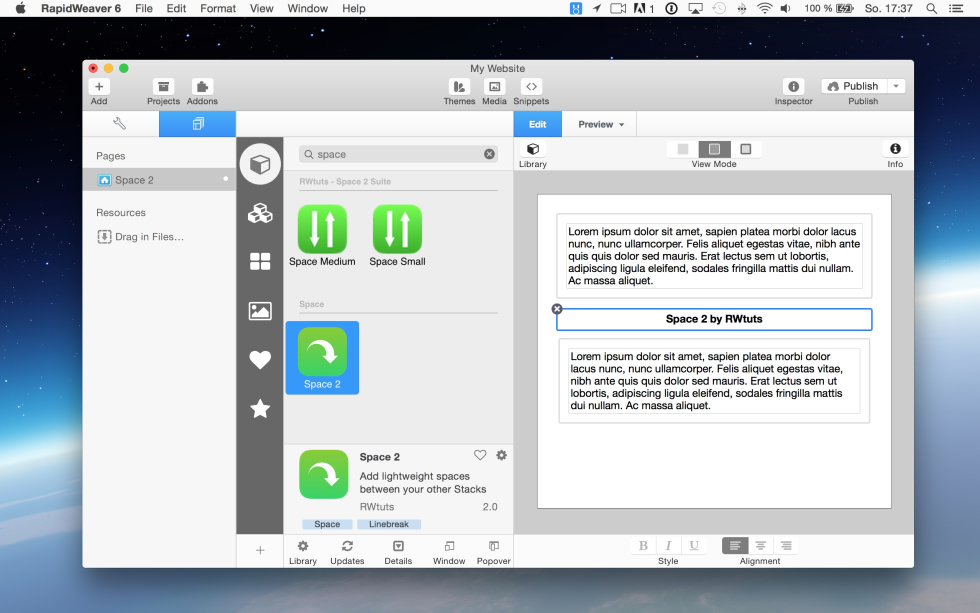The height and width of the screenshot is (613, 980).
Task: Toggle Bold style
Action: [643, 546]
